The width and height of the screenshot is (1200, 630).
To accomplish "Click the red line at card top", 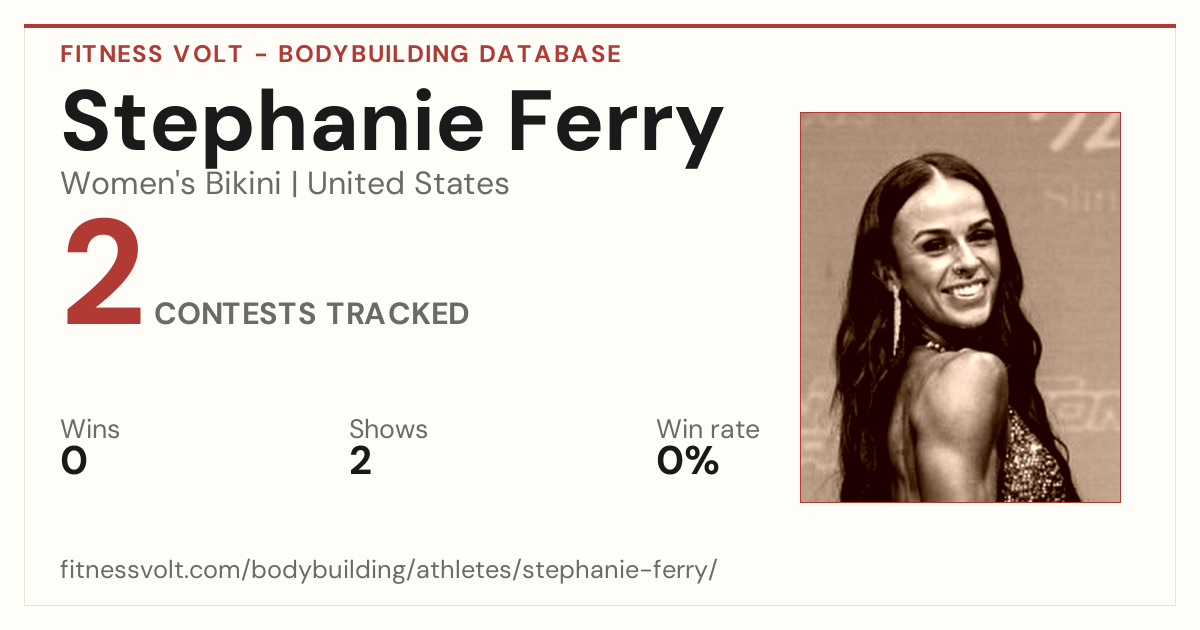I will [x=600, y=26].
